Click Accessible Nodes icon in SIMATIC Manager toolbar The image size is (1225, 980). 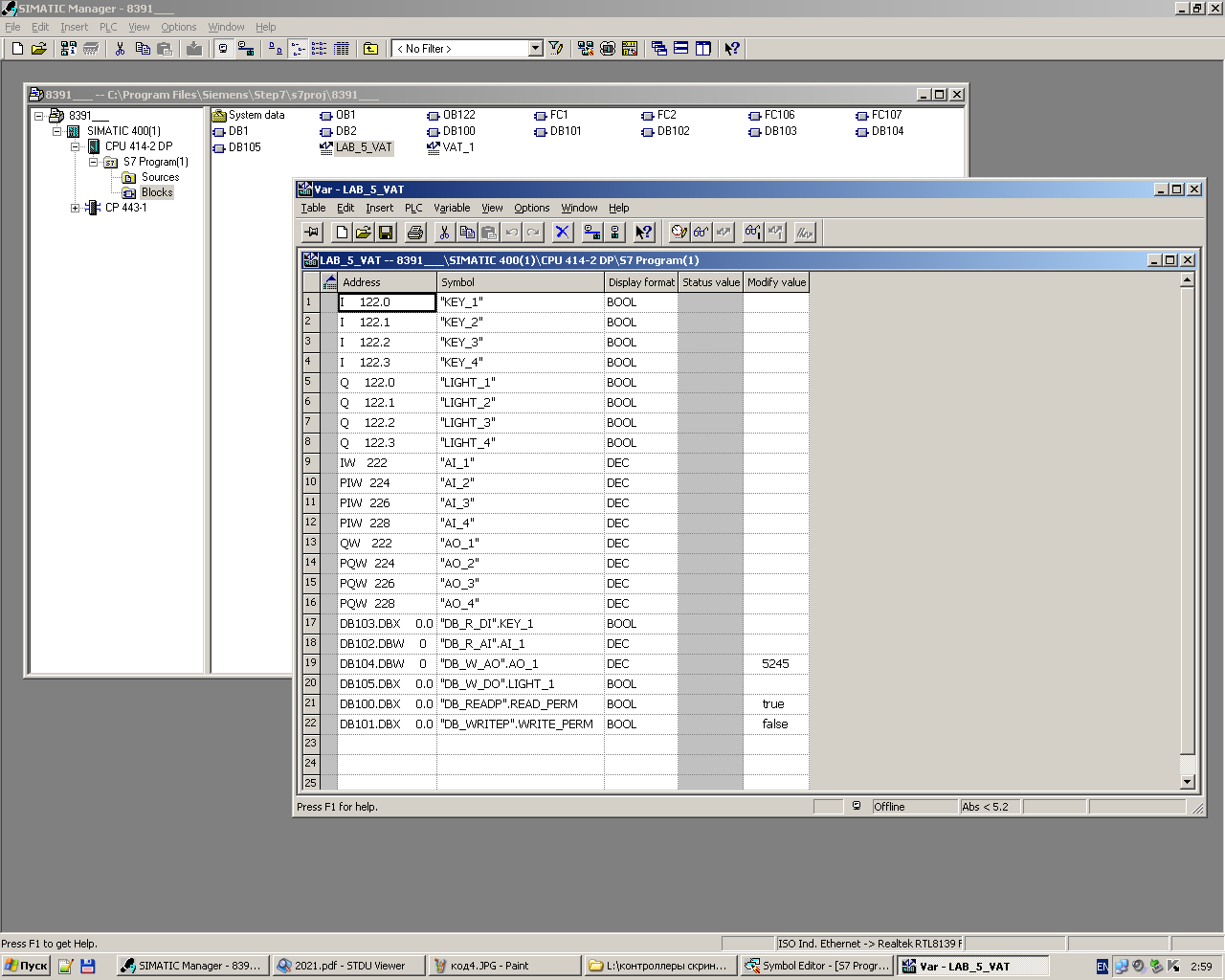click(x=69, y=49)
